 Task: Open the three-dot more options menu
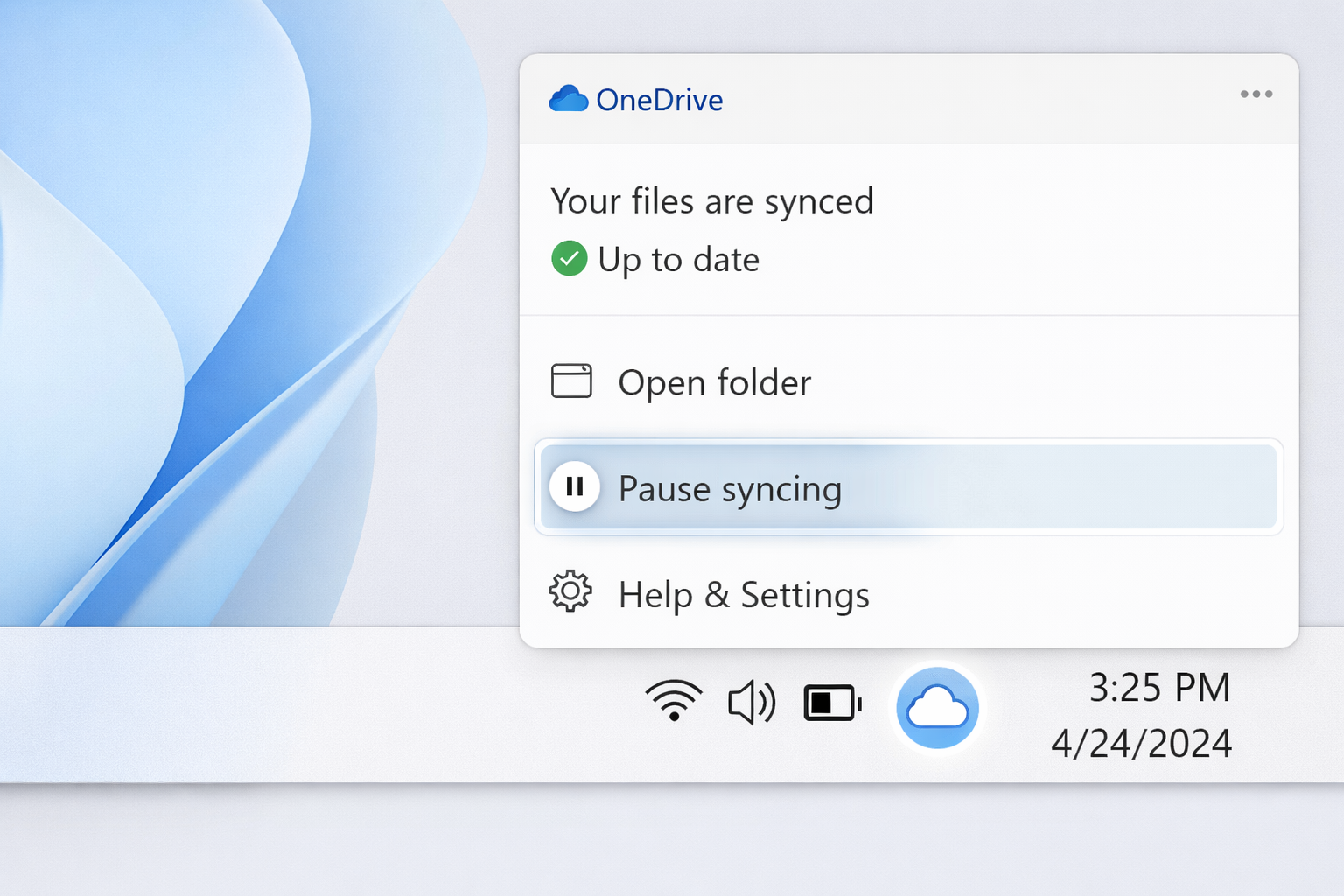(1256, 94)
